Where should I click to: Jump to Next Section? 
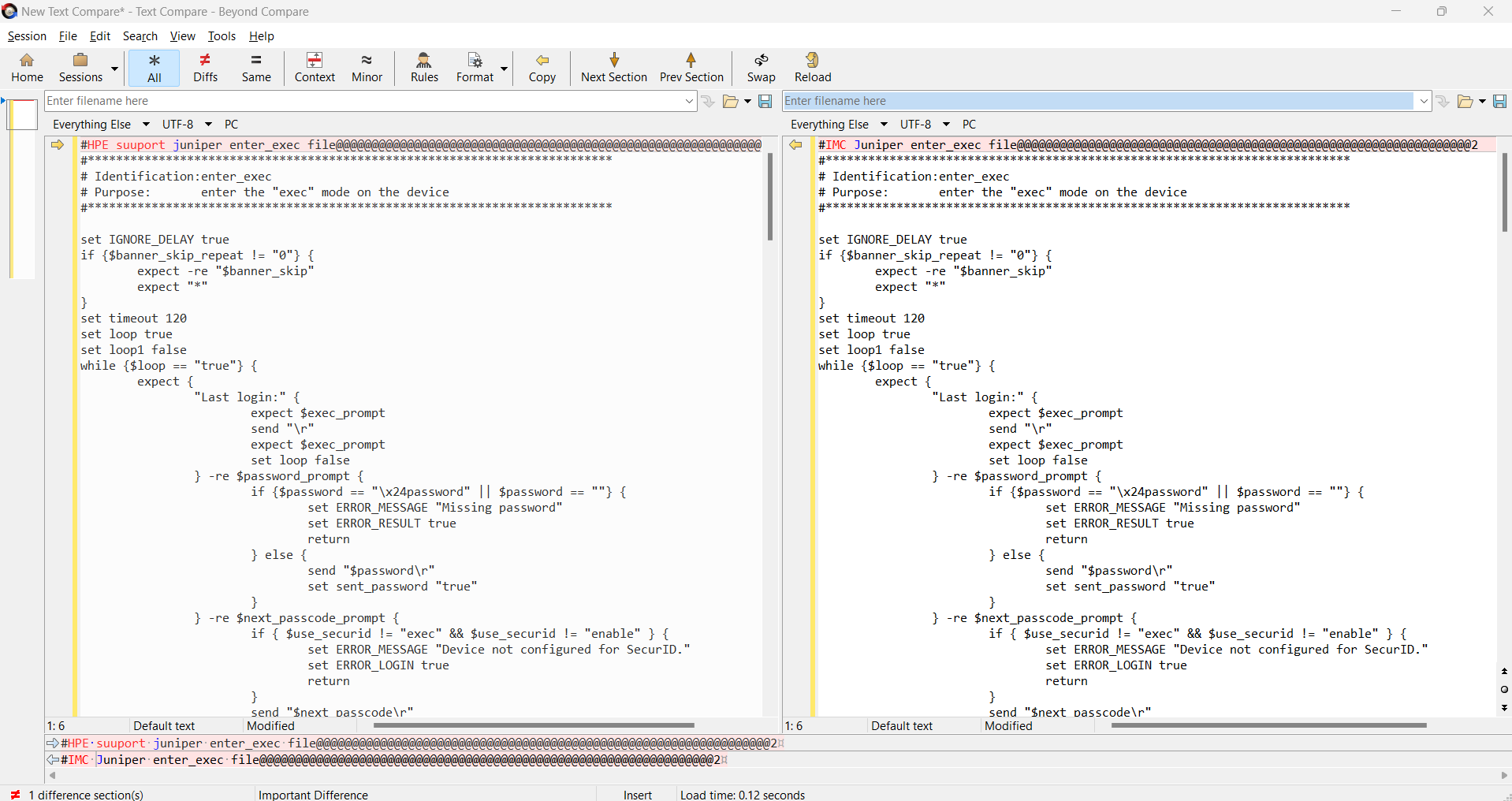tap(613, 68)
